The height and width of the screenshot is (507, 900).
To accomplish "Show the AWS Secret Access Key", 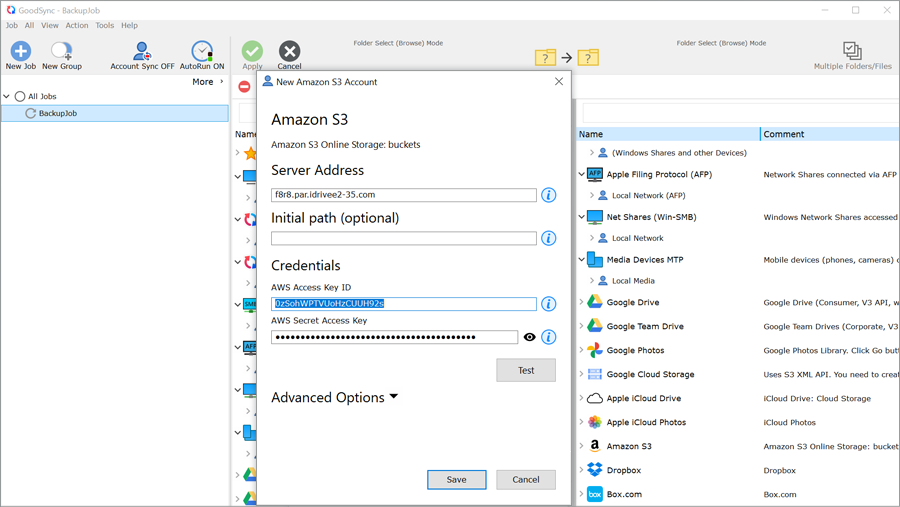I will pyautogui.click(x=530, y=337).
